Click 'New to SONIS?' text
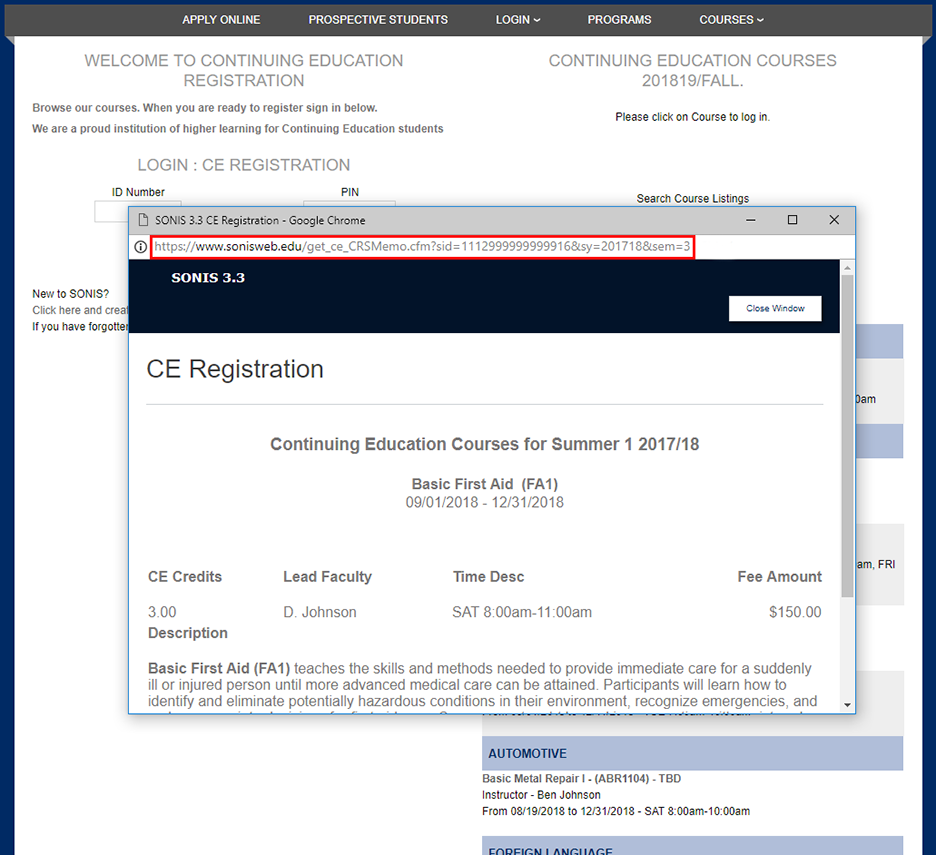Viewport: 936px width, 855px height. (x=70, y=294)
